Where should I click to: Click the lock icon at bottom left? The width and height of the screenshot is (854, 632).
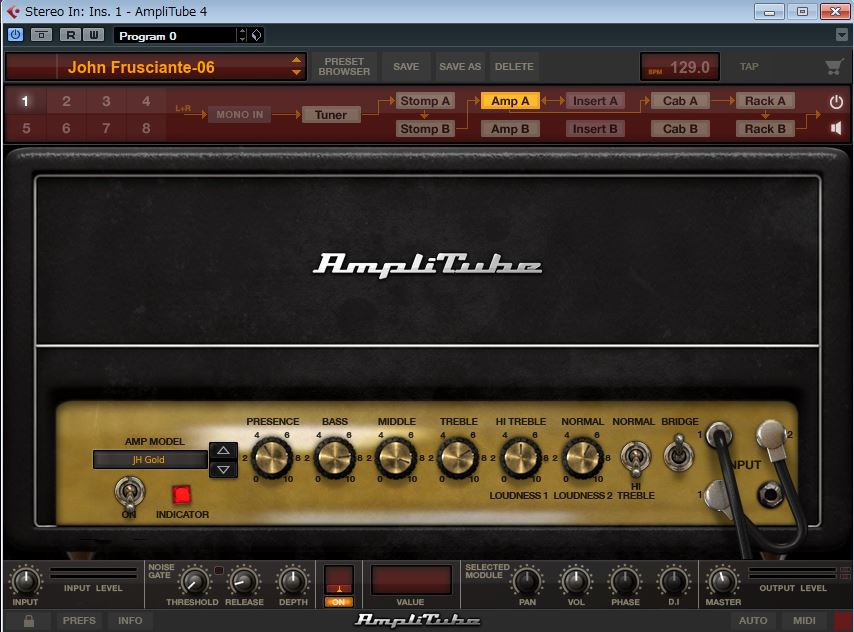pyautogui.click(x=29, y=621)
